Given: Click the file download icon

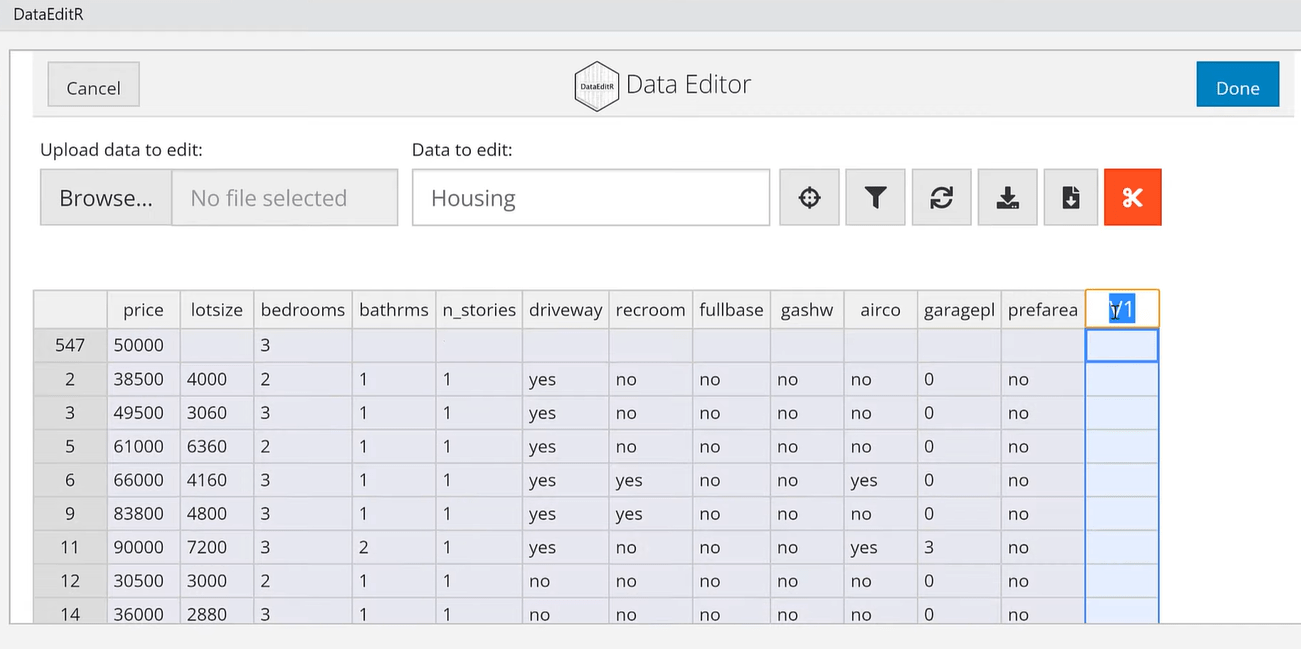Looking at the screenshot, I should 1070,197.
